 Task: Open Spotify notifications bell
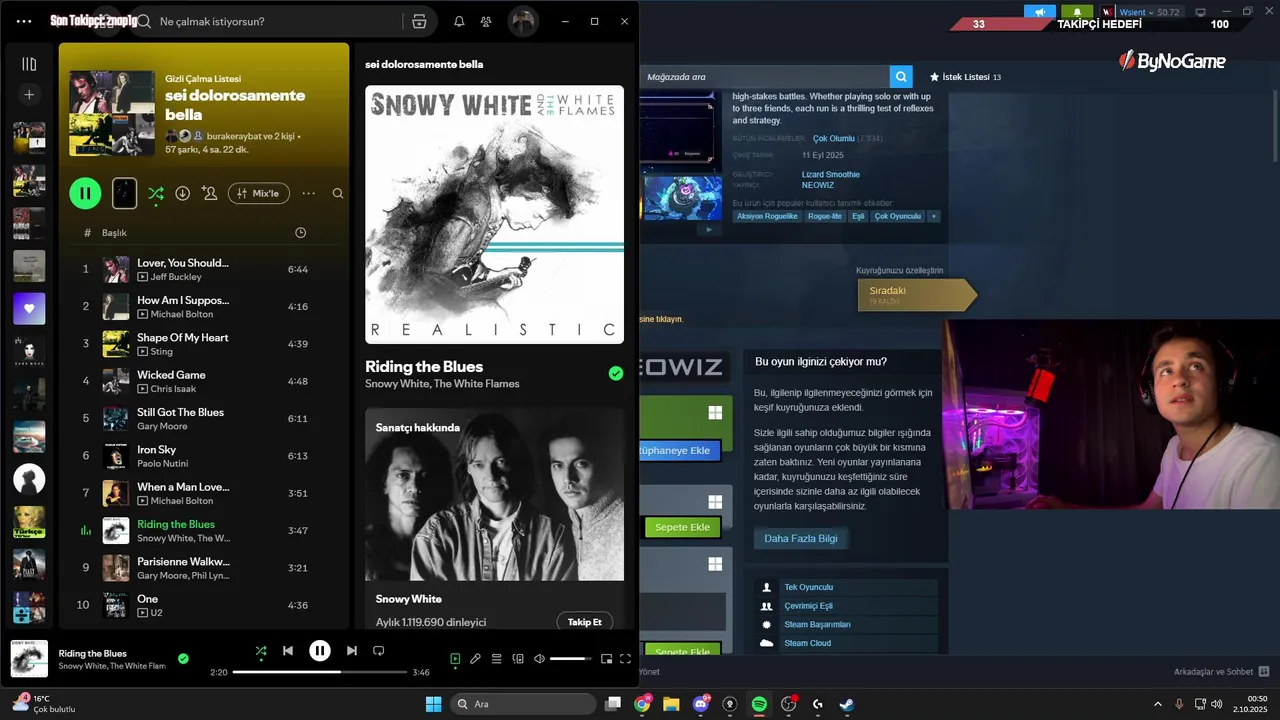pos(459,21)
